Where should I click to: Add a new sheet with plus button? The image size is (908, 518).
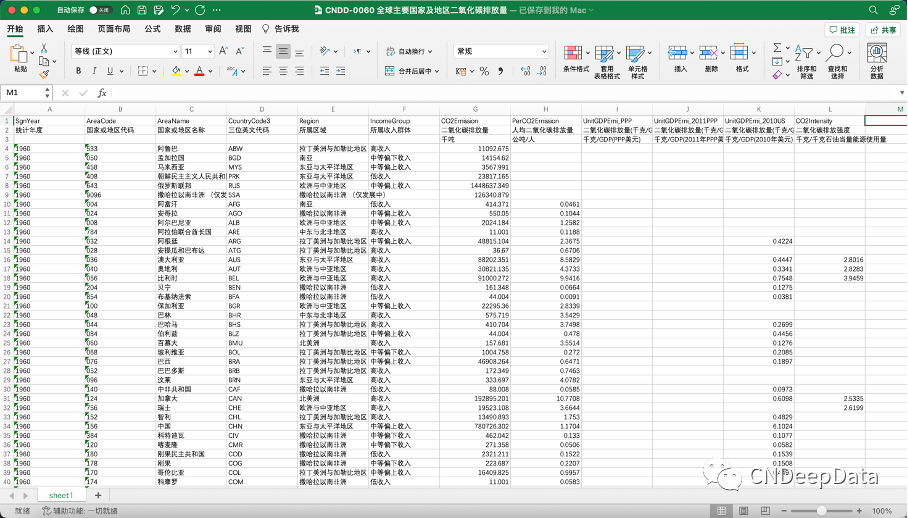click(98, 495)
